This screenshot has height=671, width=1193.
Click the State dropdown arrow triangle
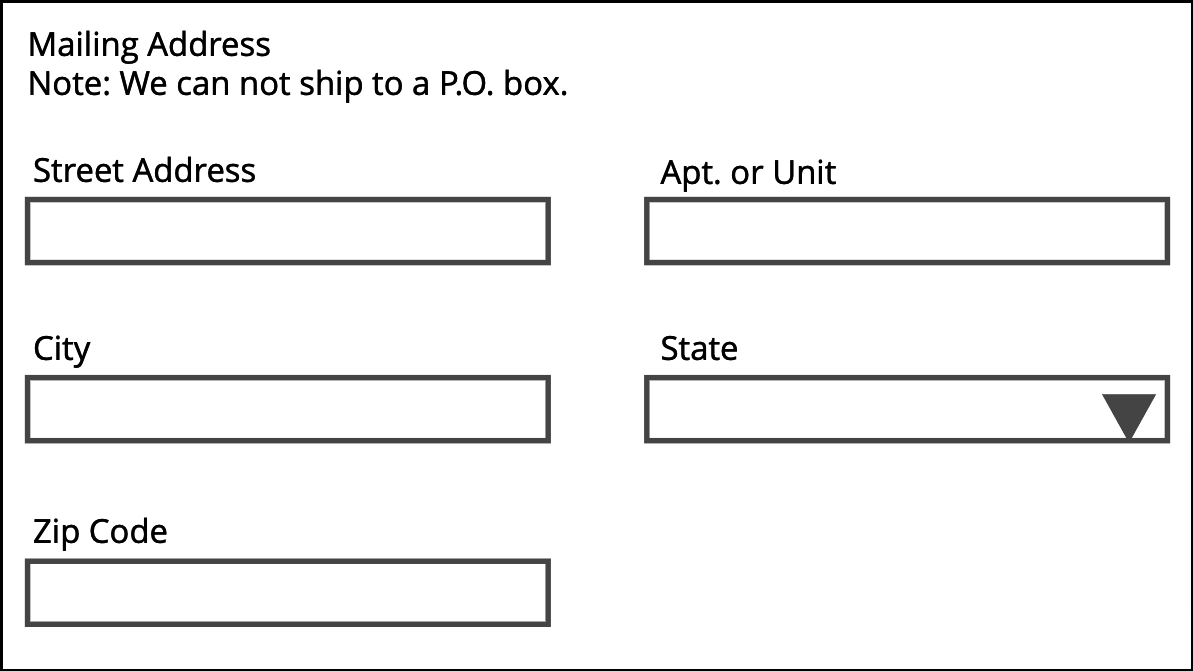pos(1130,409)
